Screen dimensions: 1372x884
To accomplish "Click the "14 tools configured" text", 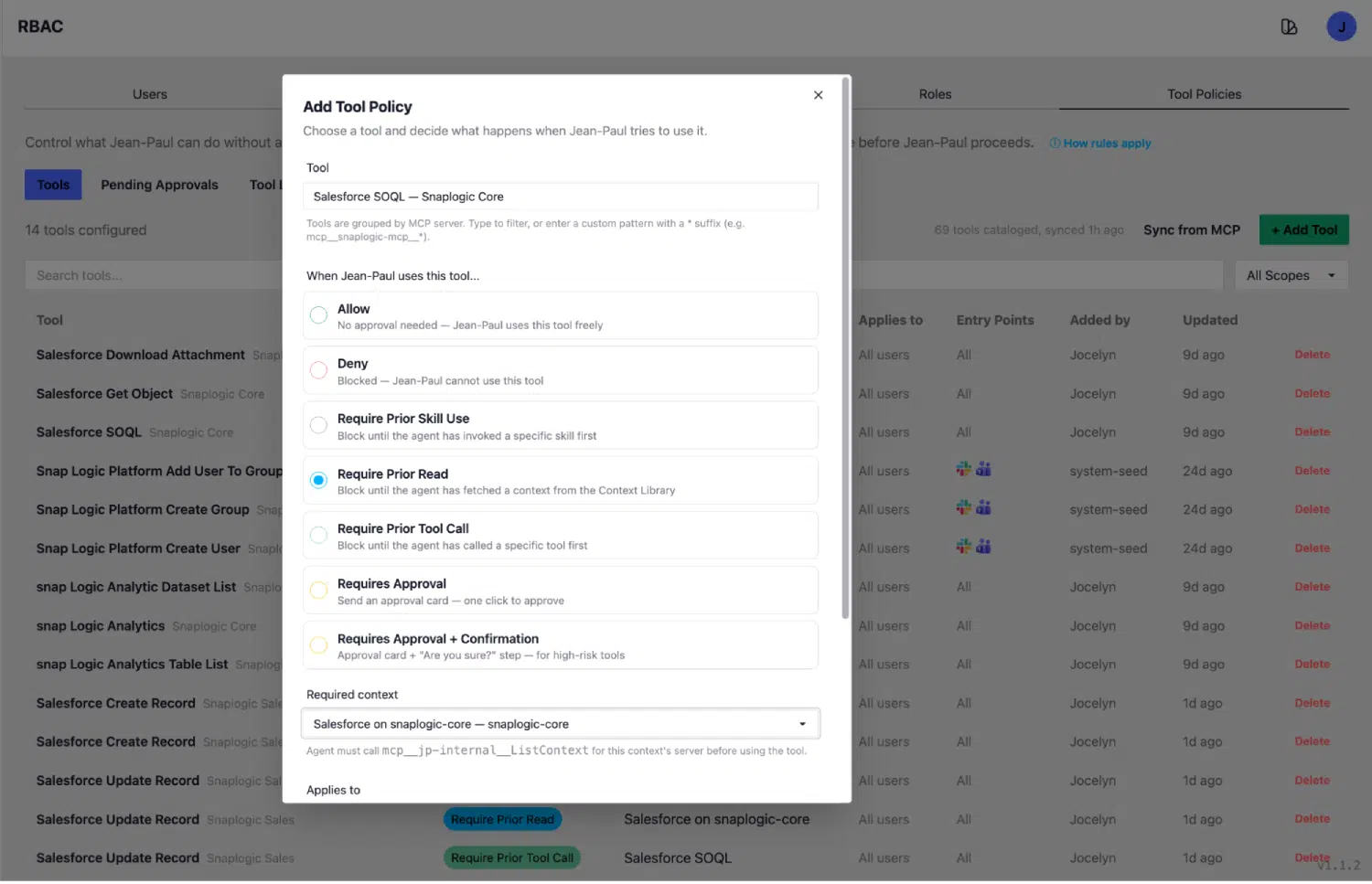I will coord(86,230).
